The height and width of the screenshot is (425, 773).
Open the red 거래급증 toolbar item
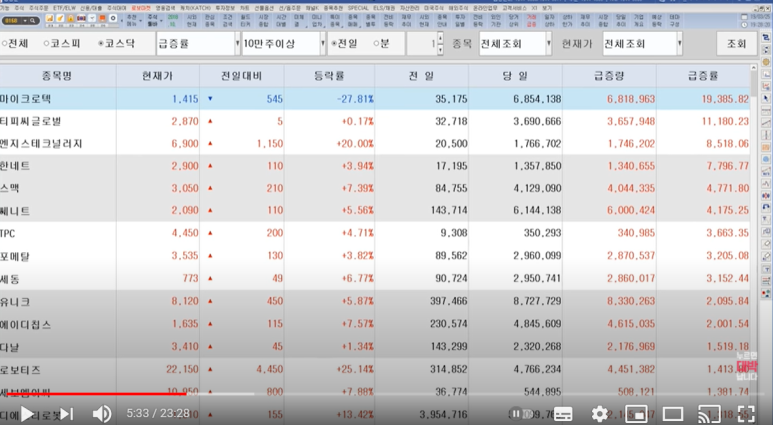(x=531, y=21)
